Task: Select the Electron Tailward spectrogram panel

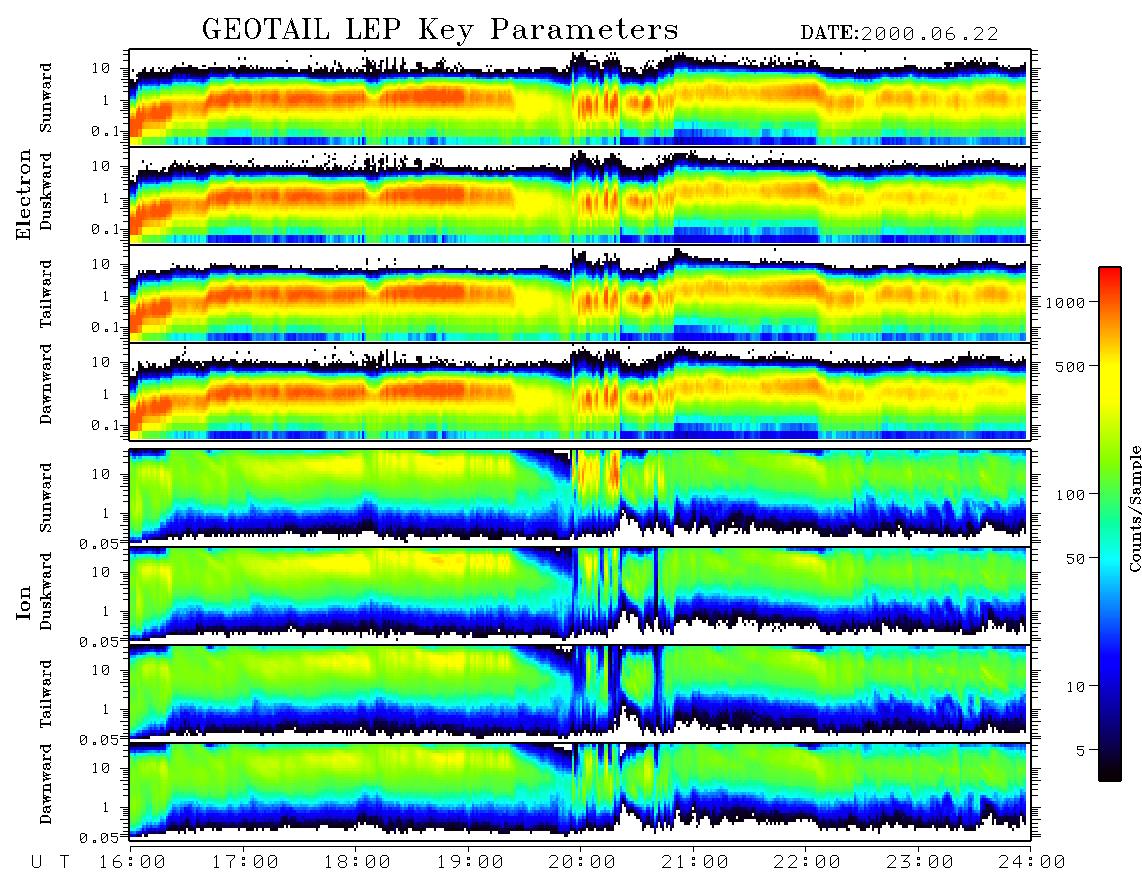Action: 580,294
